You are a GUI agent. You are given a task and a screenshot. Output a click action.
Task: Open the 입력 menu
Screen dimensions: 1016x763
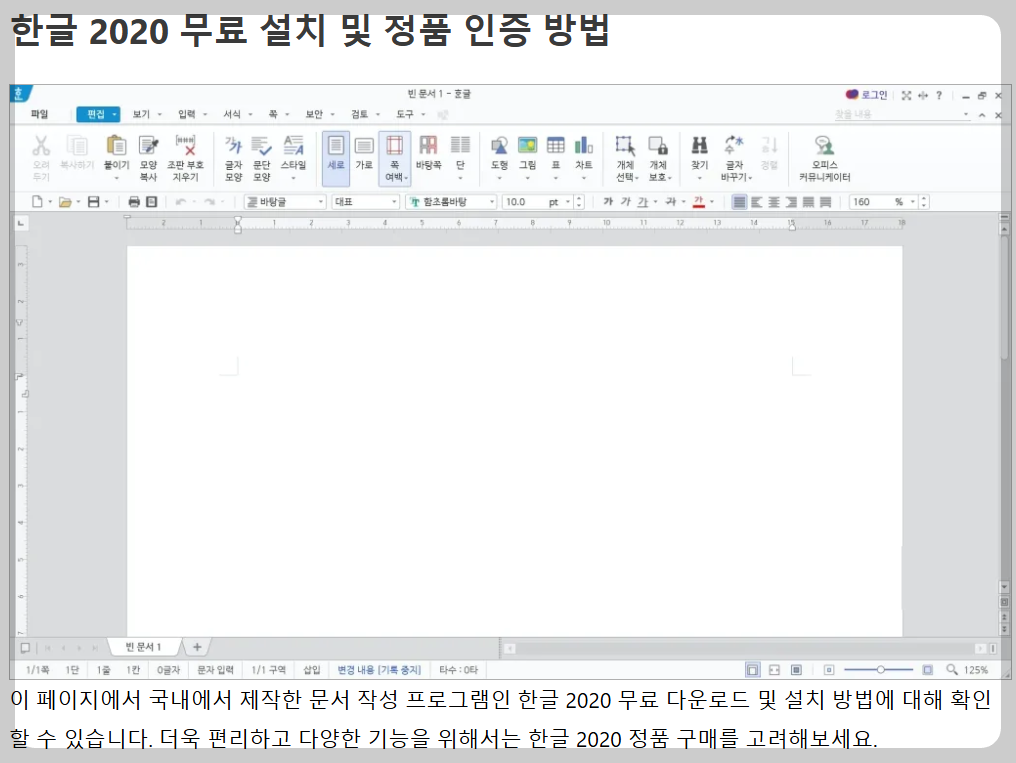pyautogui.click(x=187, y=114)
